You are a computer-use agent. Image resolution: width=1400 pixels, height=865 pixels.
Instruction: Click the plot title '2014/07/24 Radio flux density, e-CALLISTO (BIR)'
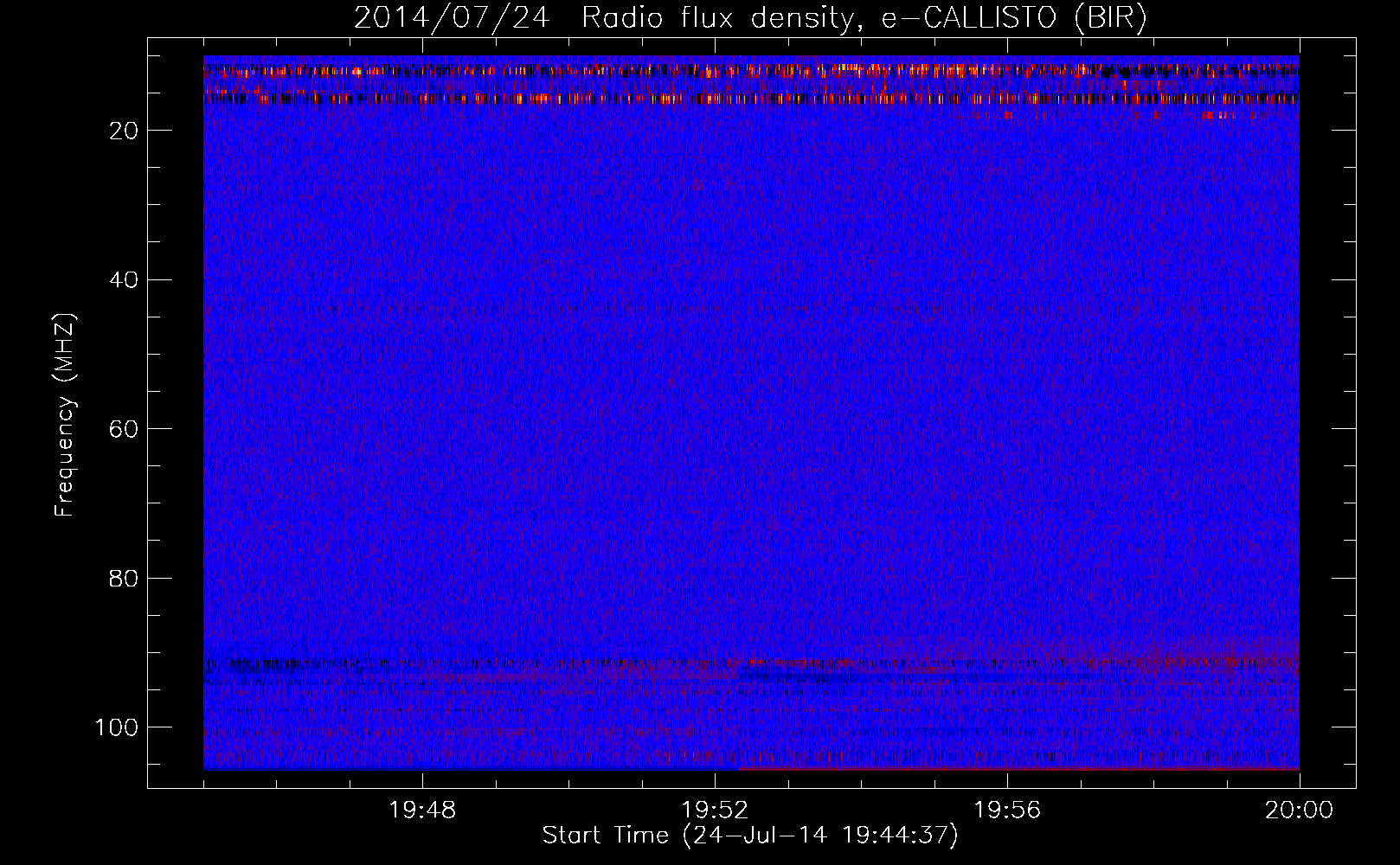pyautogui.click(x=750, y=18)
